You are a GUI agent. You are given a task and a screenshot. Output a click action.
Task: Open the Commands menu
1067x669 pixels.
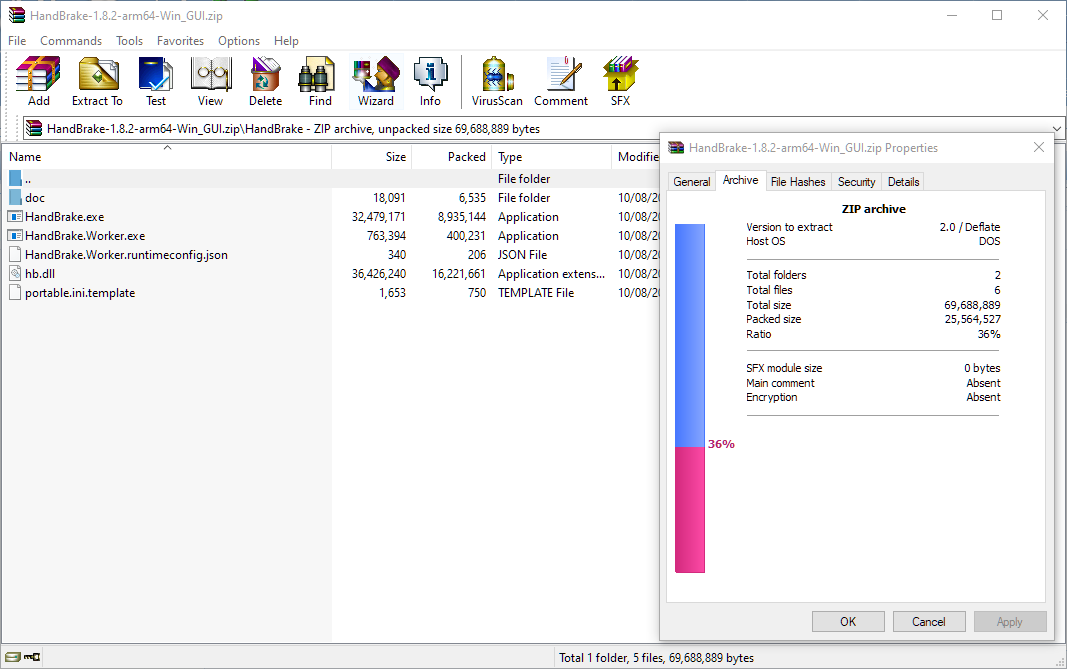(x=71, y=41)
